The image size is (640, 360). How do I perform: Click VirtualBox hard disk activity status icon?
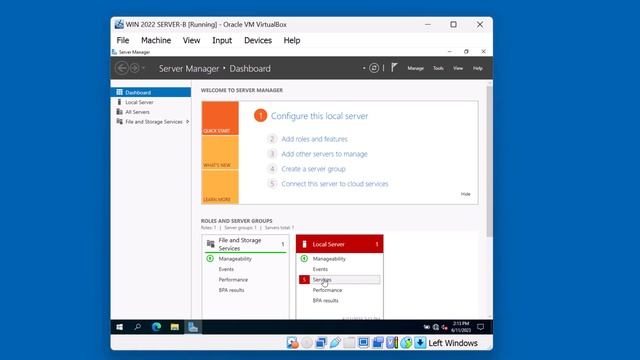click(x=292, y=343)
